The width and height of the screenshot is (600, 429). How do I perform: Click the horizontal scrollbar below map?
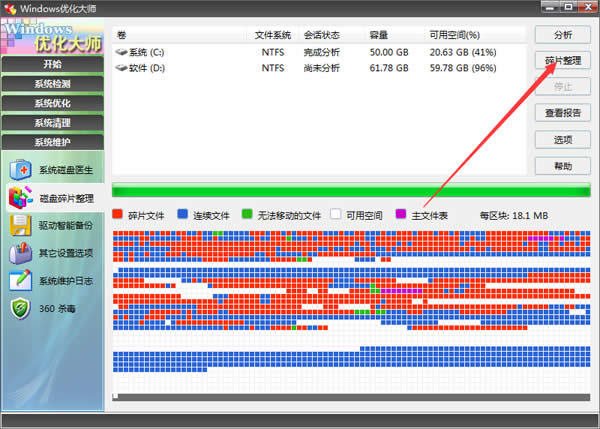pos(351,397)
